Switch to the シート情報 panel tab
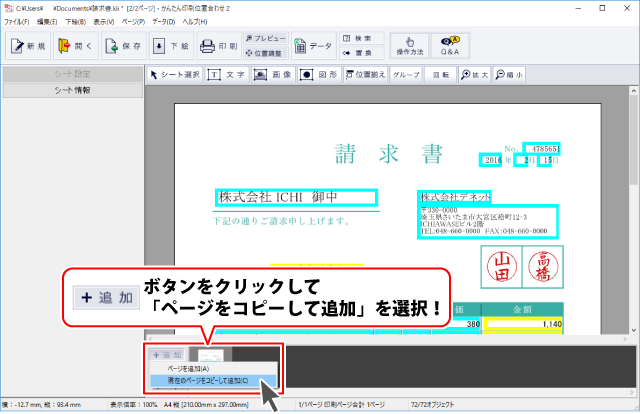Screen dimensions: 640x414 pos(72,90)
